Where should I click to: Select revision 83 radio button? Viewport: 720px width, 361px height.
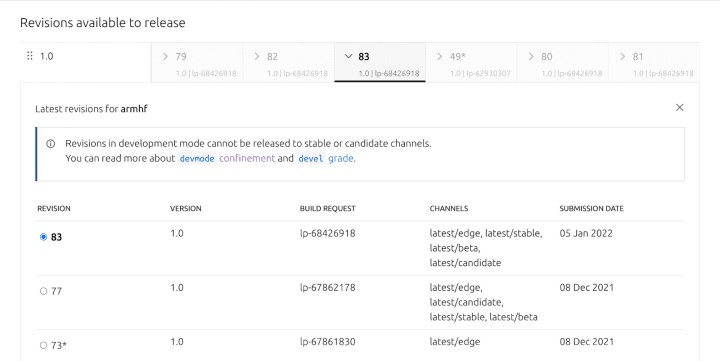(x=44, y=237)
